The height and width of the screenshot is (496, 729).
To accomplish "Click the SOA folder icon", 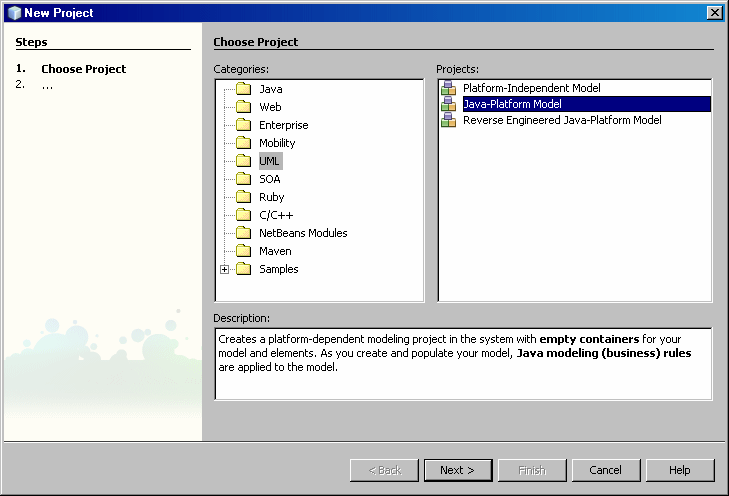I will click(x=243, y=179).
